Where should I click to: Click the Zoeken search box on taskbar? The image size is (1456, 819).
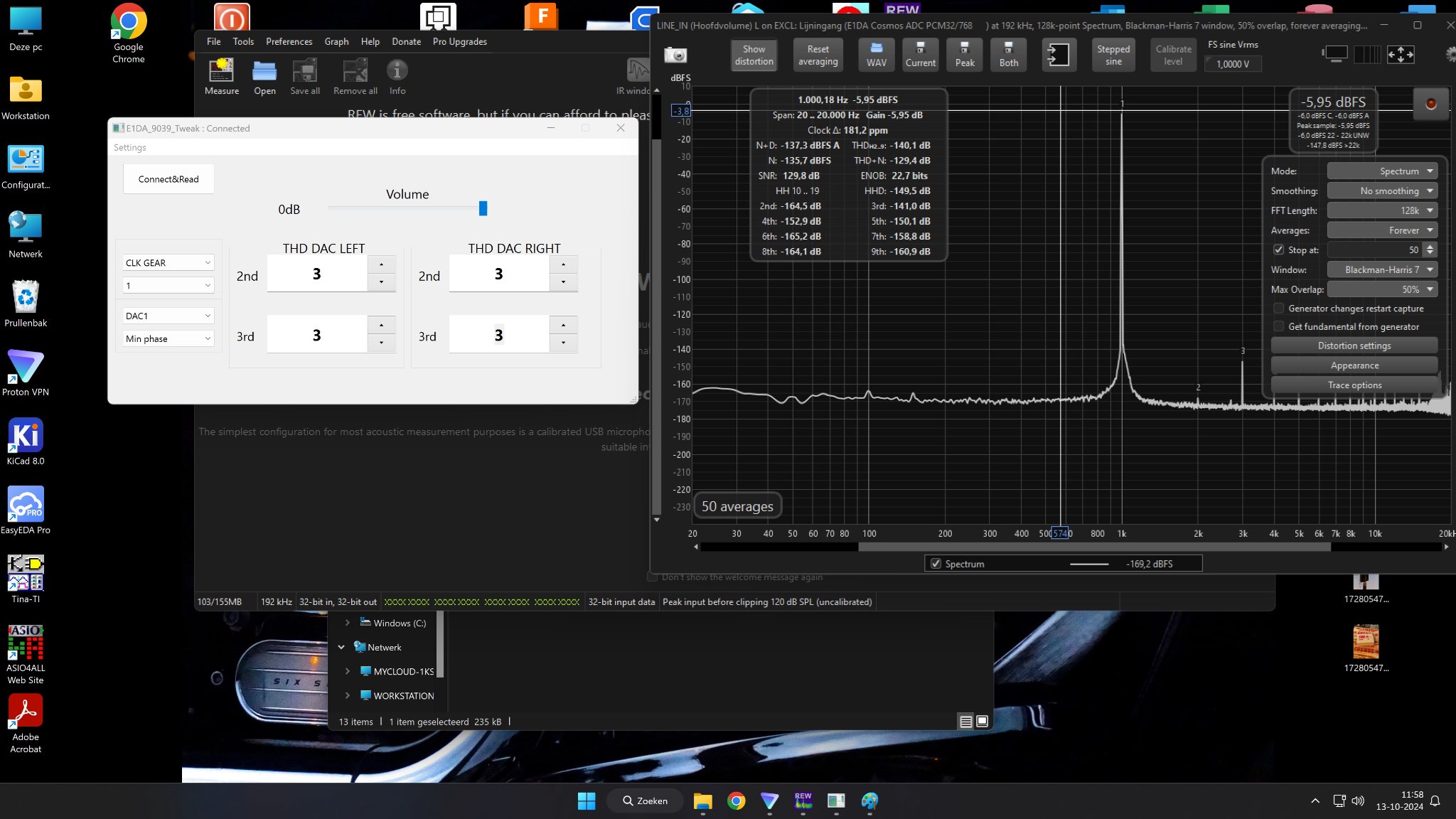pyautogui.click(x=645, y=801)
